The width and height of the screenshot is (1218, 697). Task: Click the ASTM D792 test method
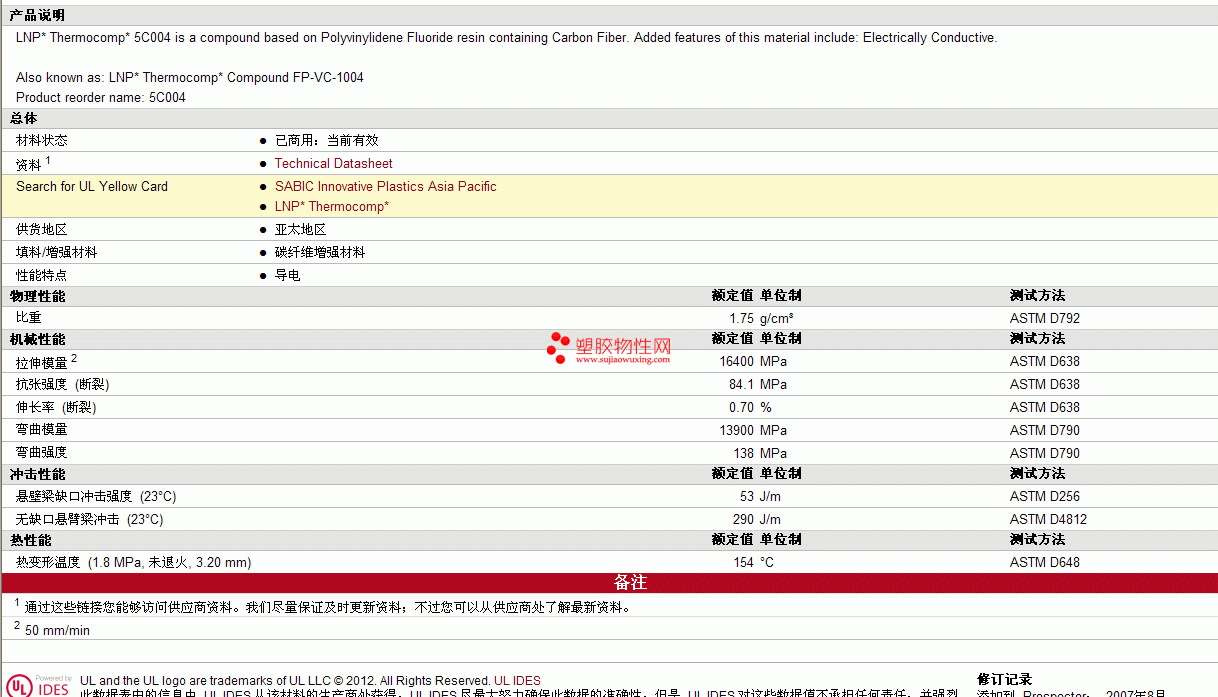tap(1045, 318)
